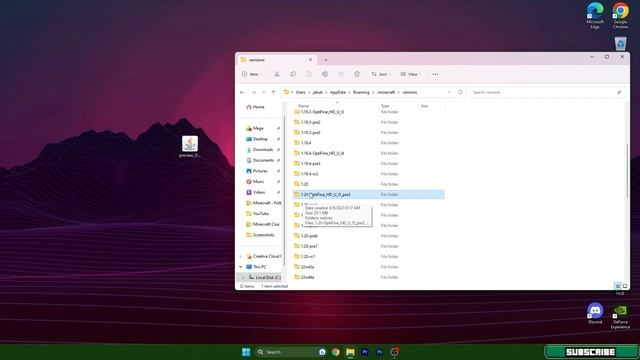
Task: Expand Local Disk (C:) tree node
Action: tap(243, 278)
